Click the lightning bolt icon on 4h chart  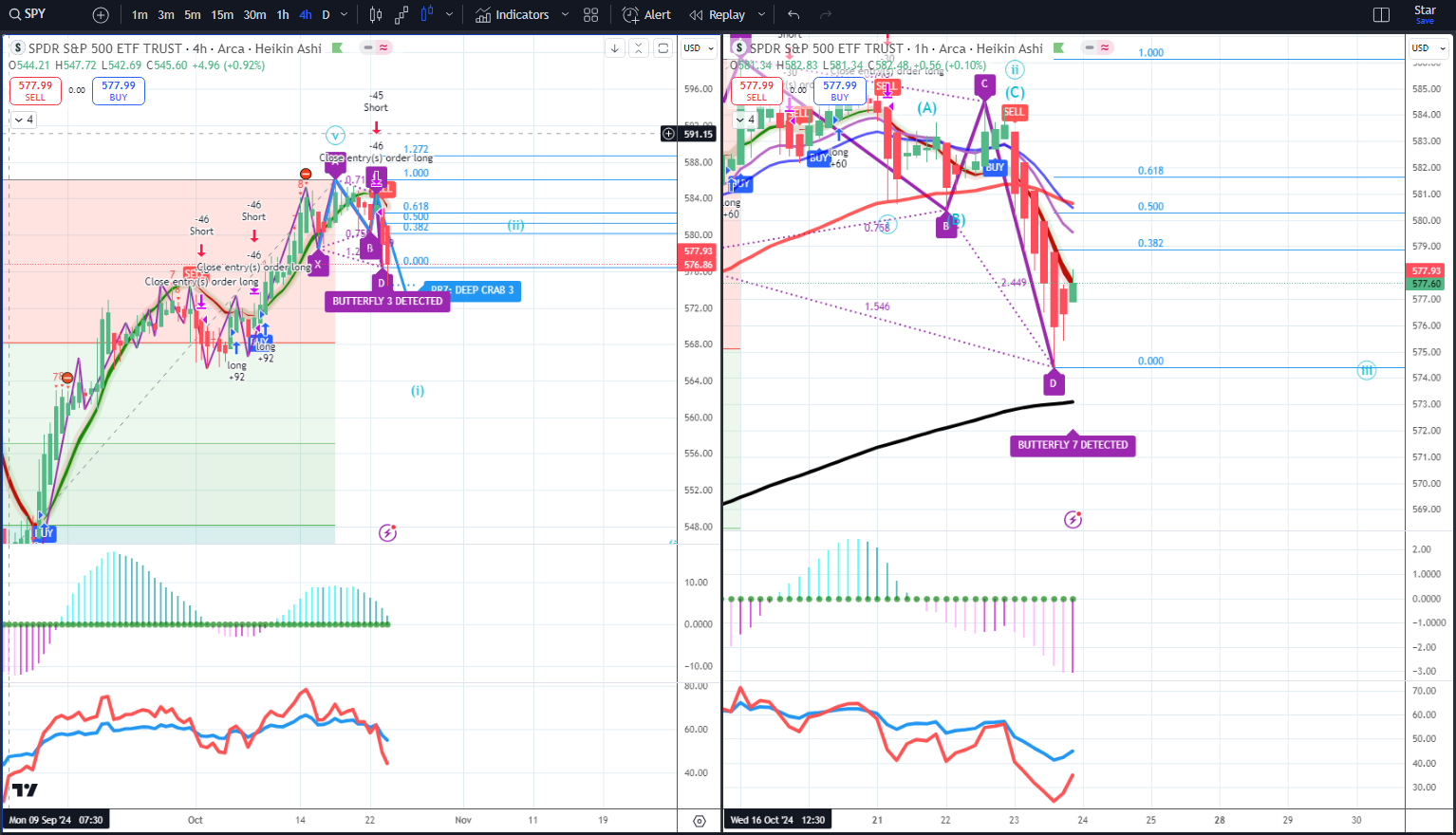387,533
